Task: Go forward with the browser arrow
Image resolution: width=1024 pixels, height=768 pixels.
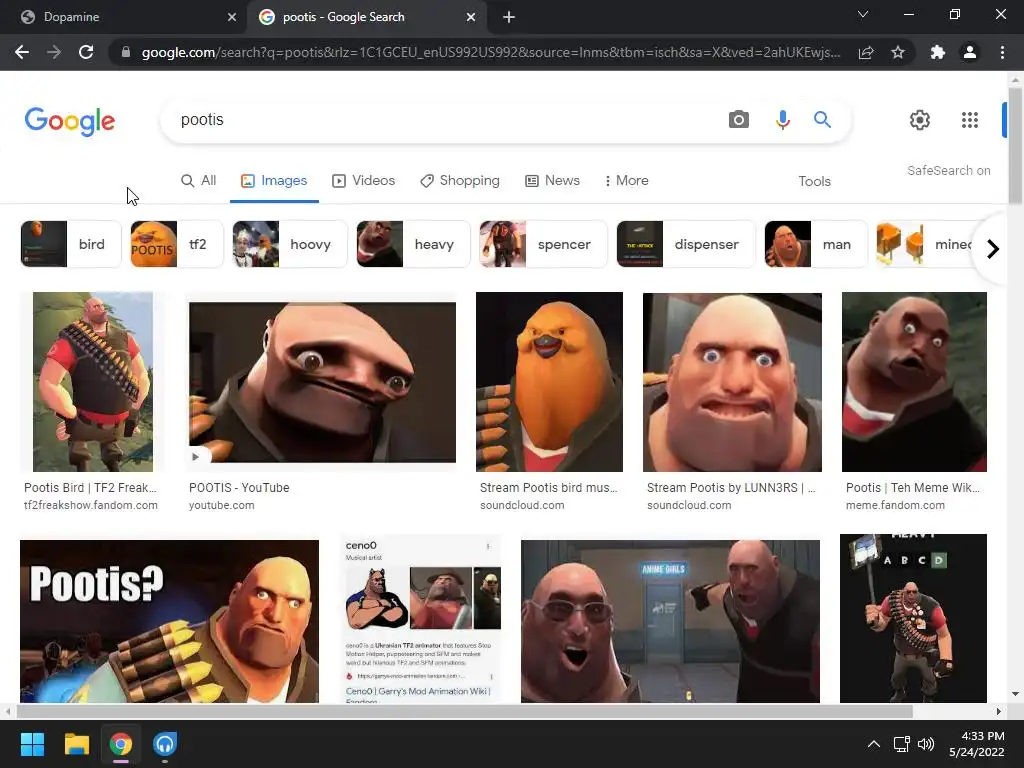Action: point(54,52)
